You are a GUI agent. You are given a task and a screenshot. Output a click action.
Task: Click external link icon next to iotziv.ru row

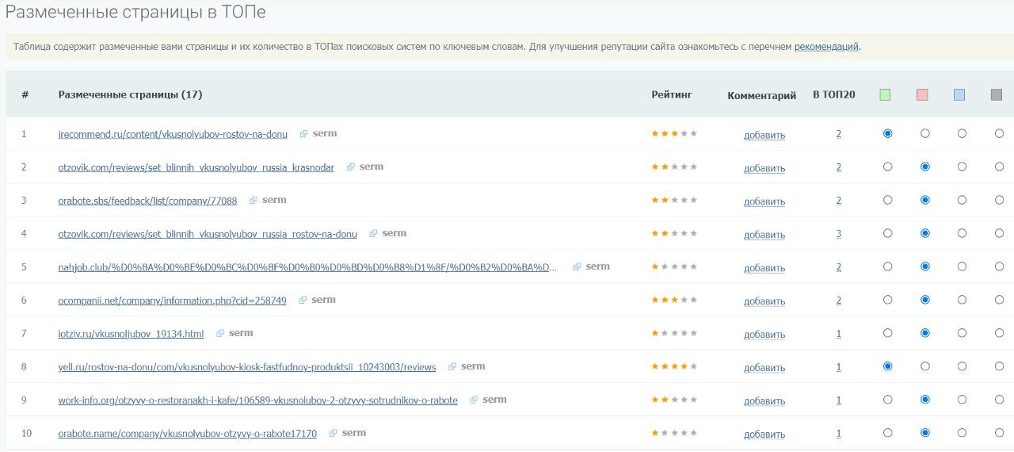pos(220,333)
